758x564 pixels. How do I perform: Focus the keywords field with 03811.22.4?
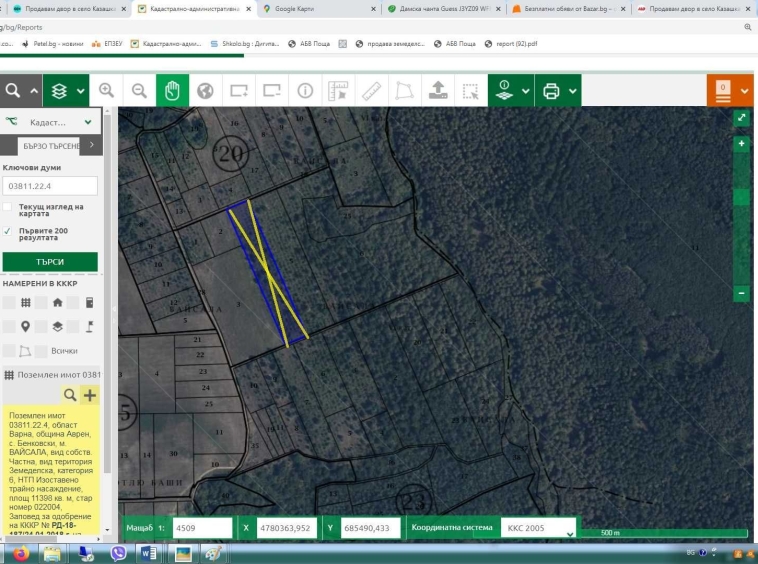point(50,186)
